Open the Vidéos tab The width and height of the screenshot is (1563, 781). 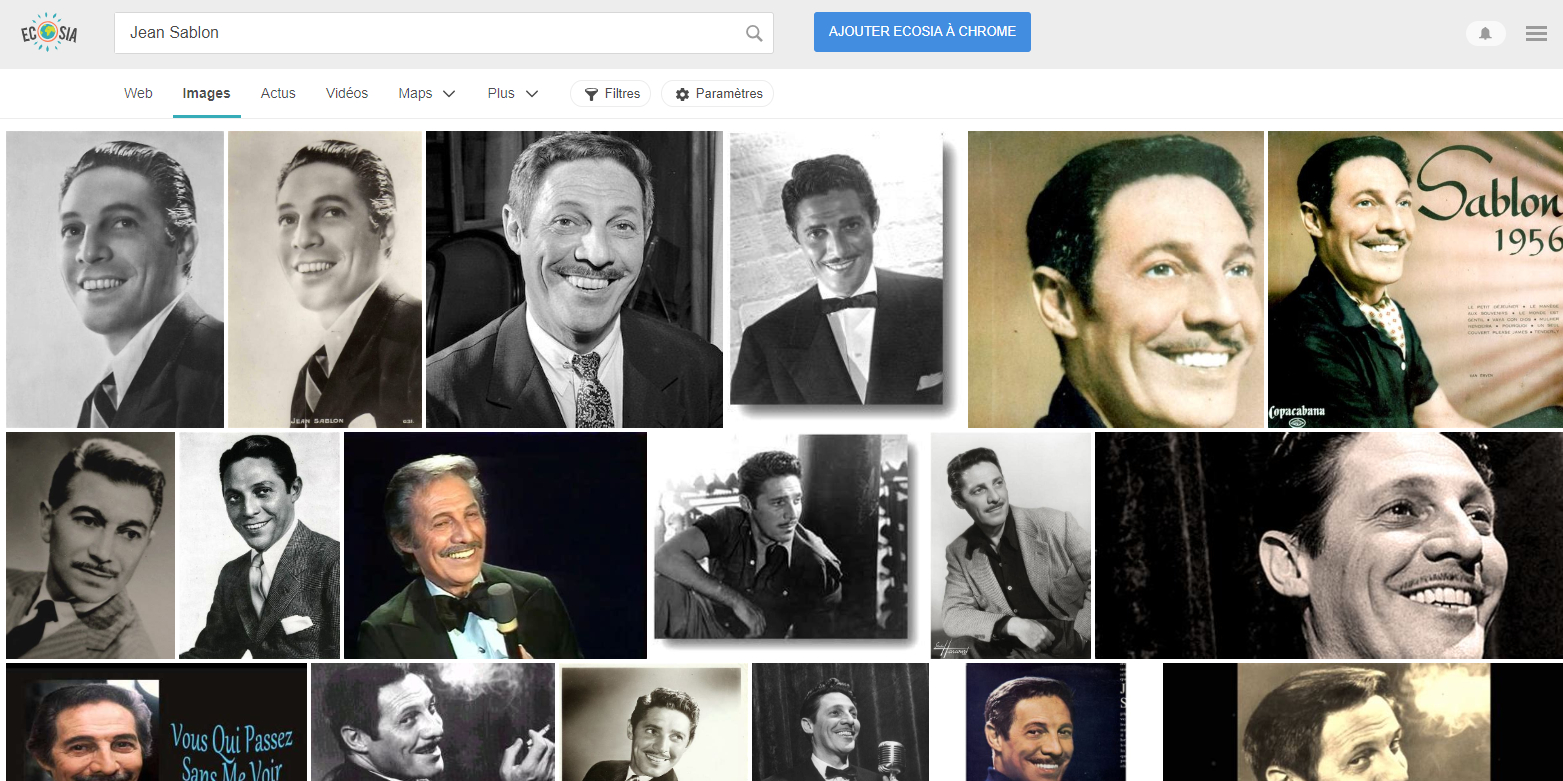click(x=347, y=93)
